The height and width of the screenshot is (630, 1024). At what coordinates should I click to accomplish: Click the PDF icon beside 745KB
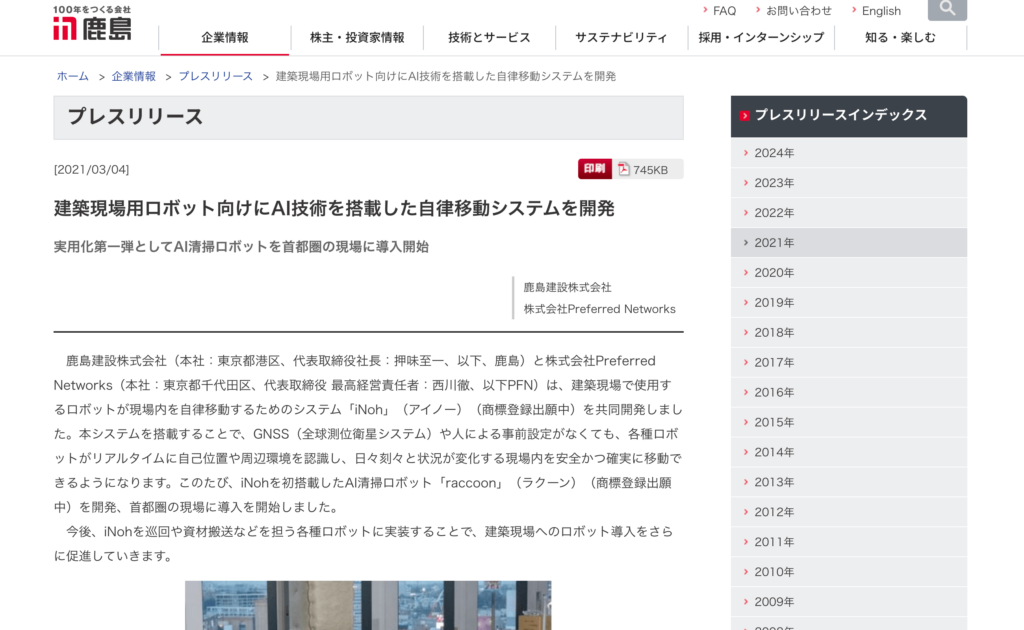pos(624,169)
